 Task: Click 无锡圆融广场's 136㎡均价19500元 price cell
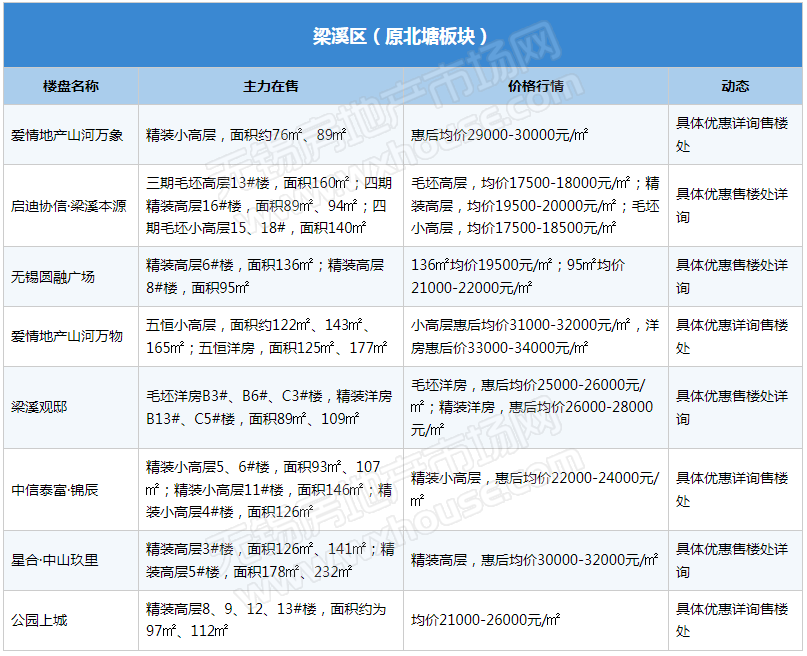coord(518,277)
